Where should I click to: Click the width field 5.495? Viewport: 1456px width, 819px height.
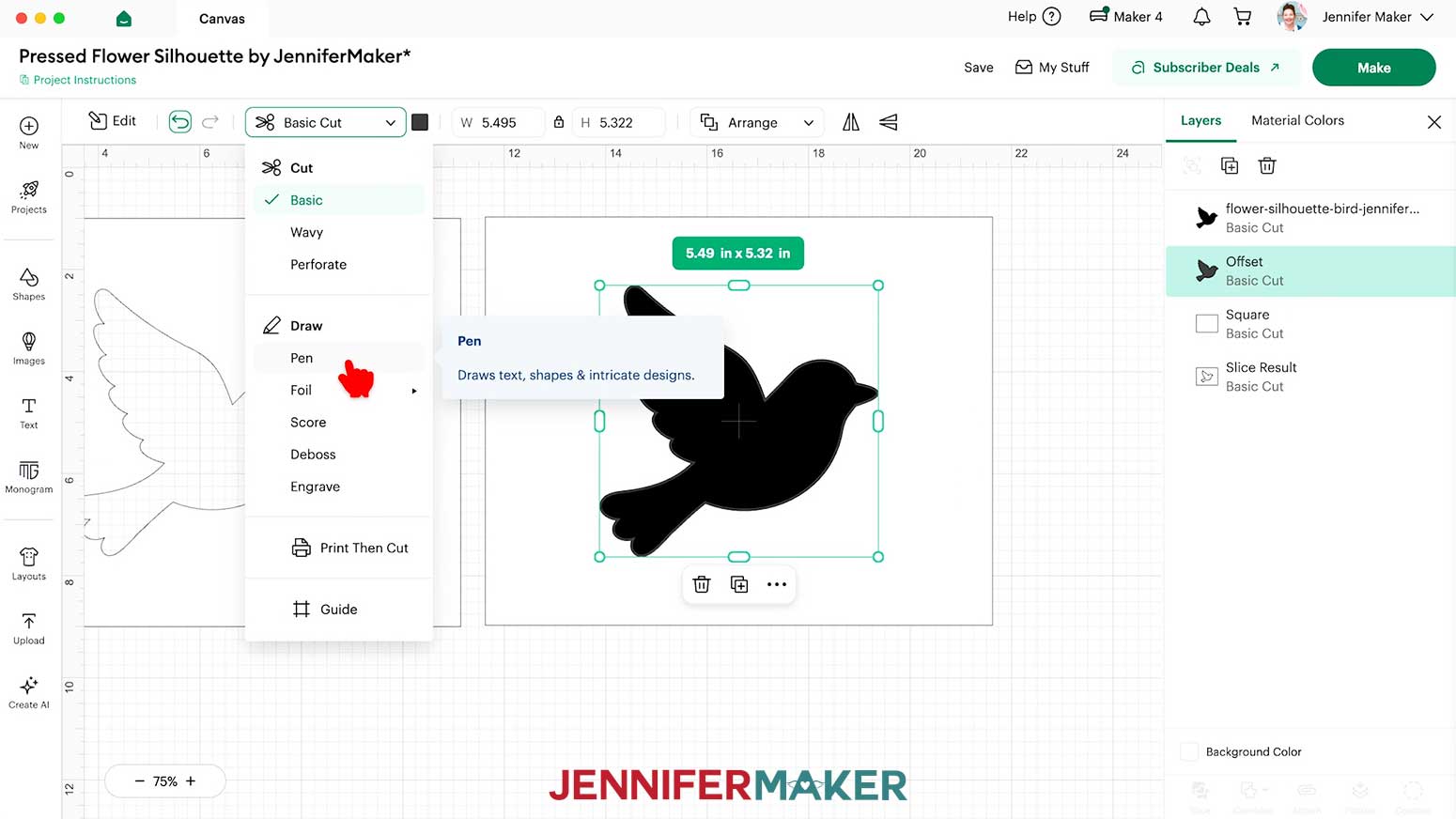click(x=498, y=122)
